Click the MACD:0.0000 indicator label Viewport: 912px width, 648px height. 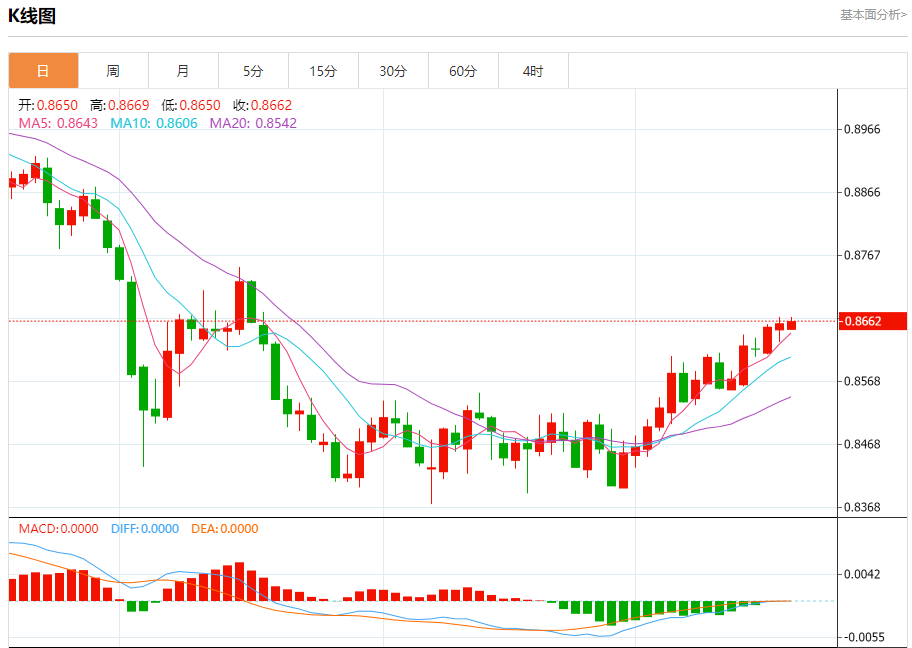[x=59, y=529]
